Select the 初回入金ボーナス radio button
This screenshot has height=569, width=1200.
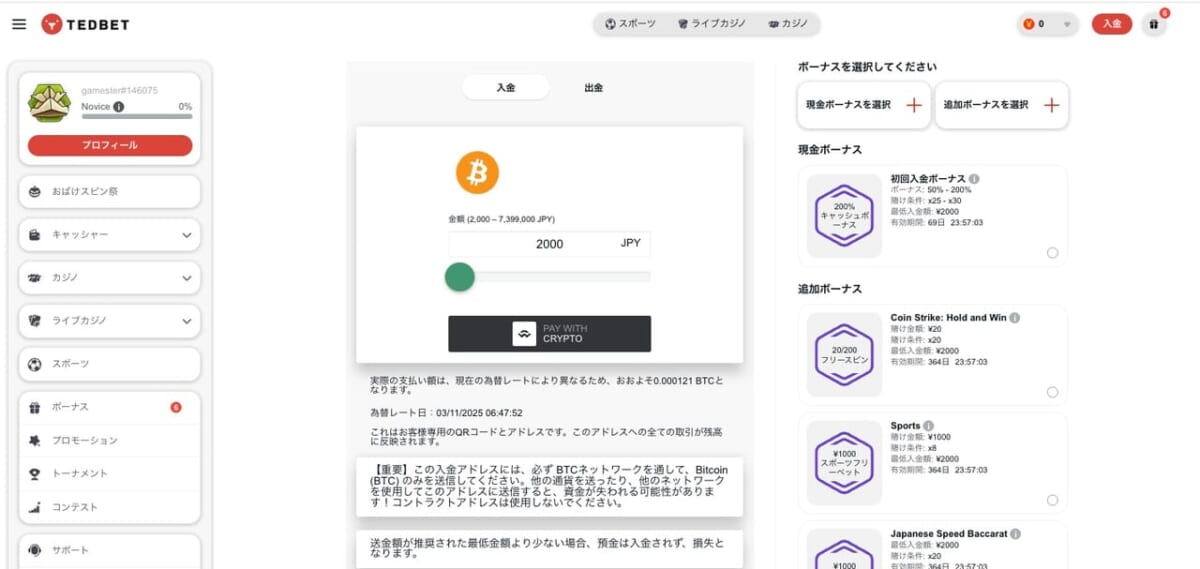(x=1052, y=253)
